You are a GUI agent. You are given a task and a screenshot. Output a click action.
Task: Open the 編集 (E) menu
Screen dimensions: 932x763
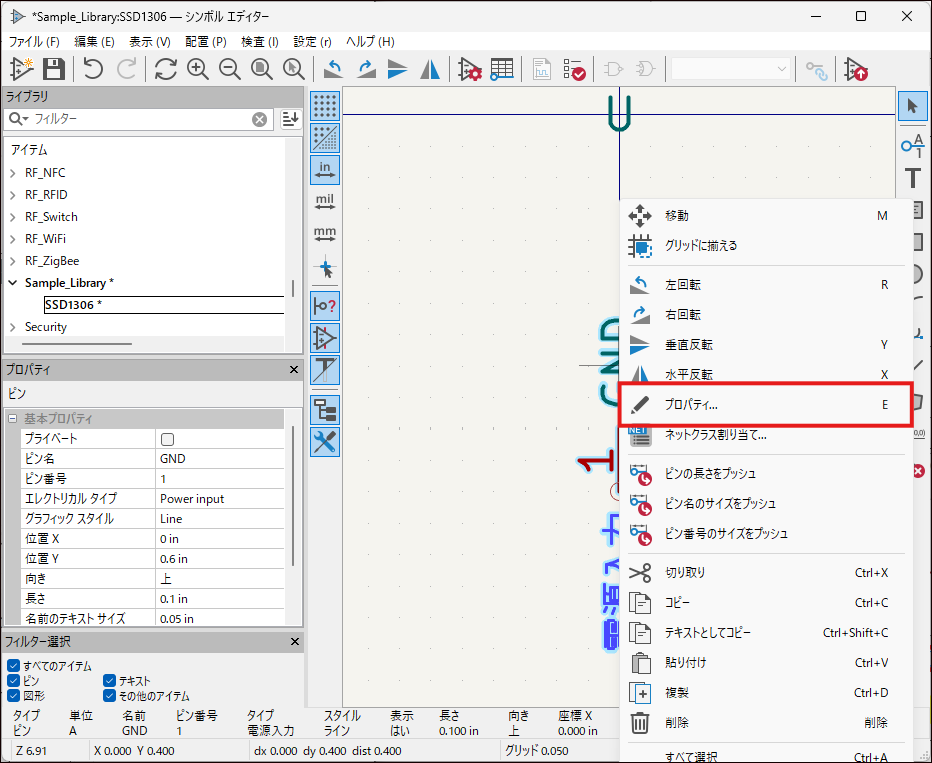[94, 42]
